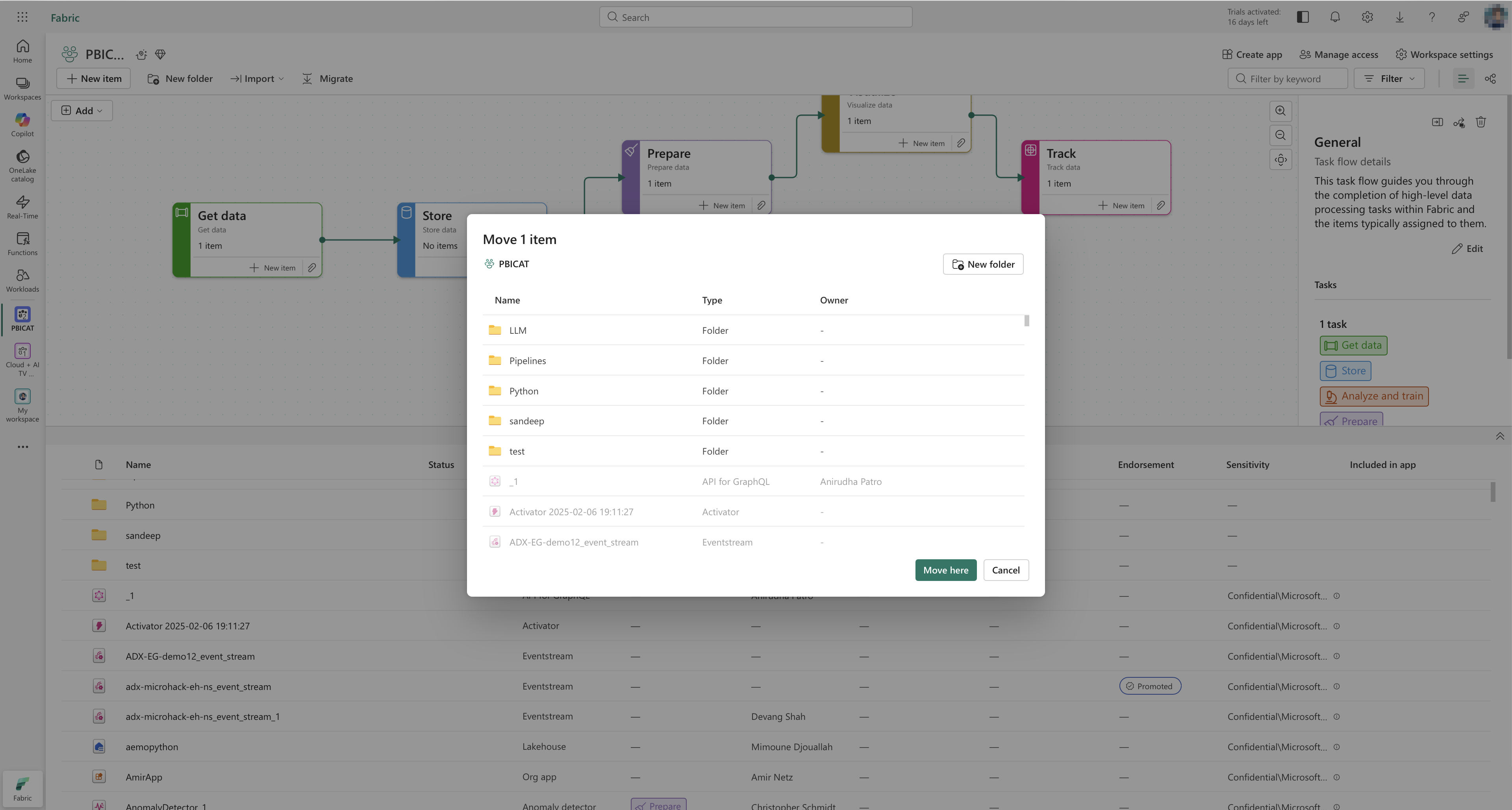Attach item to Prepare task

click(761, 205)
